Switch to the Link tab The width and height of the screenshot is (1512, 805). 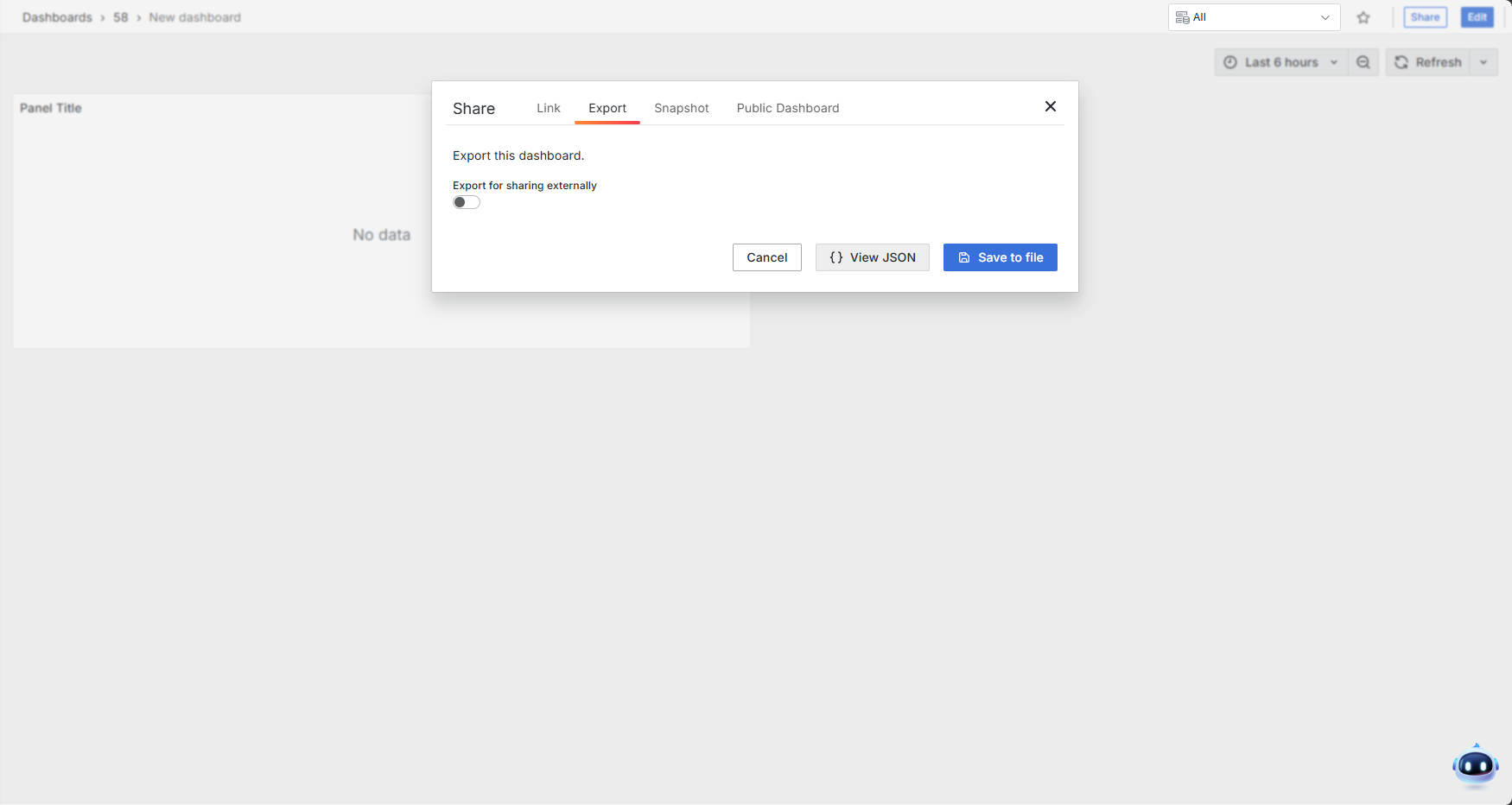click(548, 108)
